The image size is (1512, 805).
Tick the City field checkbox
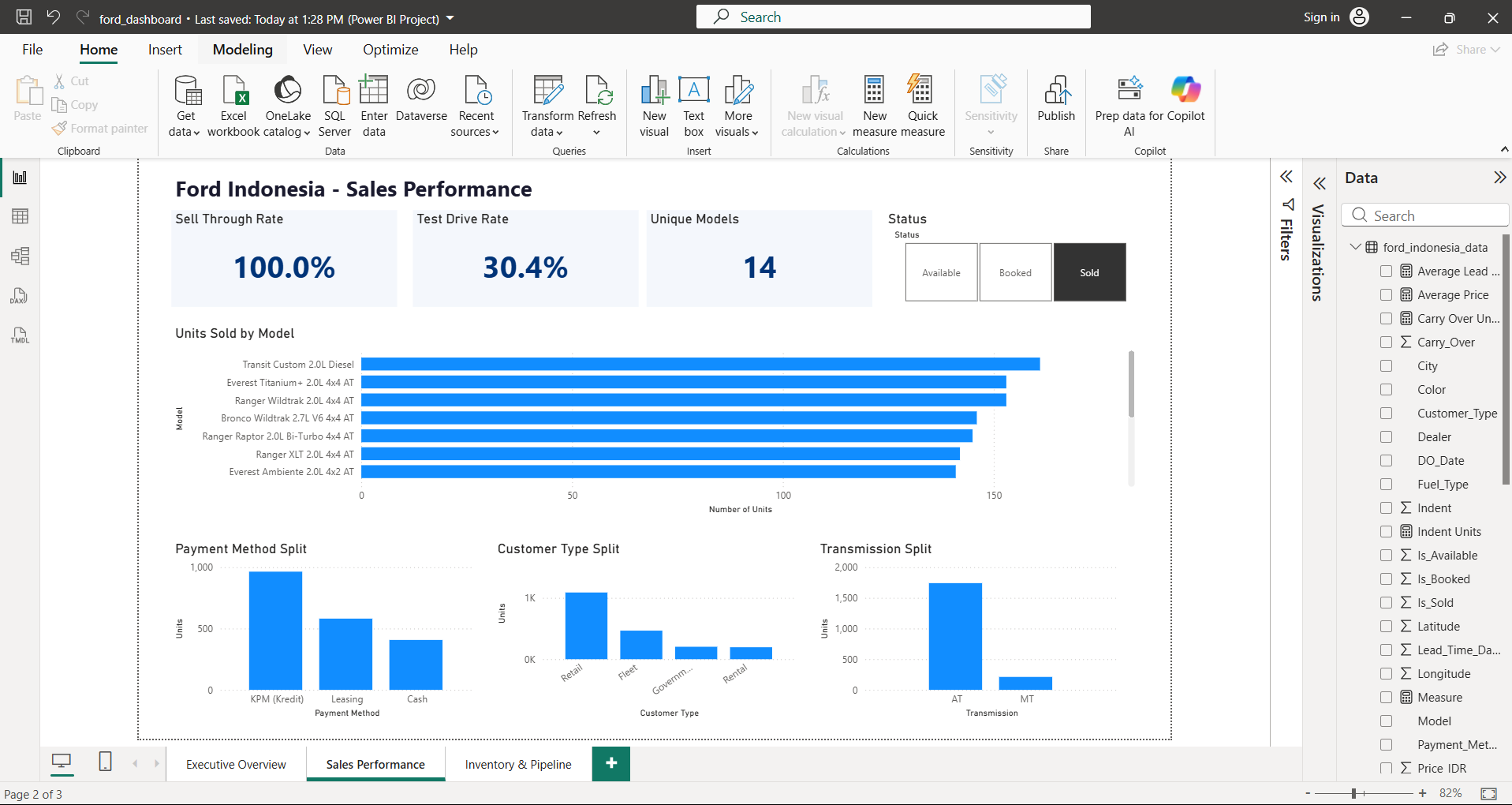click(x=1386, y=365)
